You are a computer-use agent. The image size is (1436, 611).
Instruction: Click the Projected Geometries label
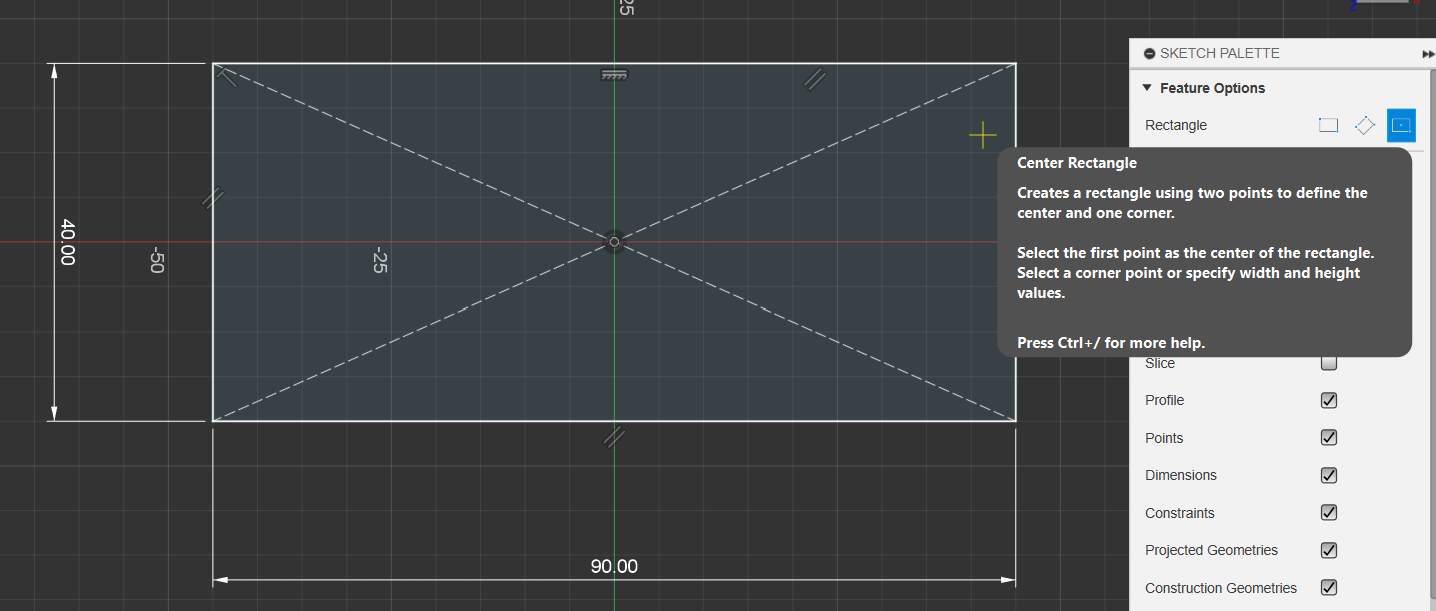pos(1211,550)
